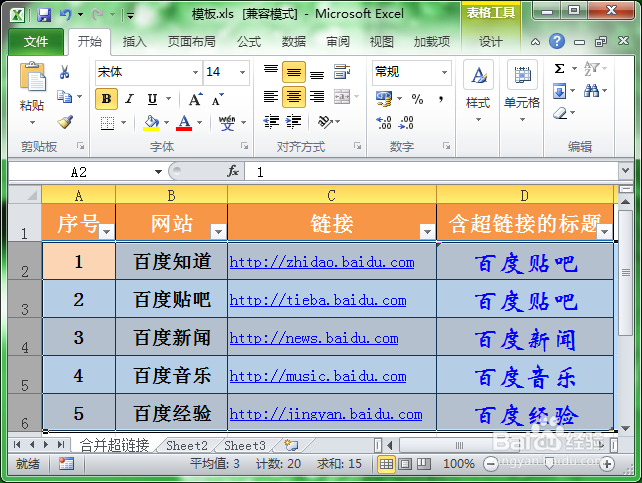Toggle Wrap Text
This screenshot has width=642, height=483.
pos(342,71)
